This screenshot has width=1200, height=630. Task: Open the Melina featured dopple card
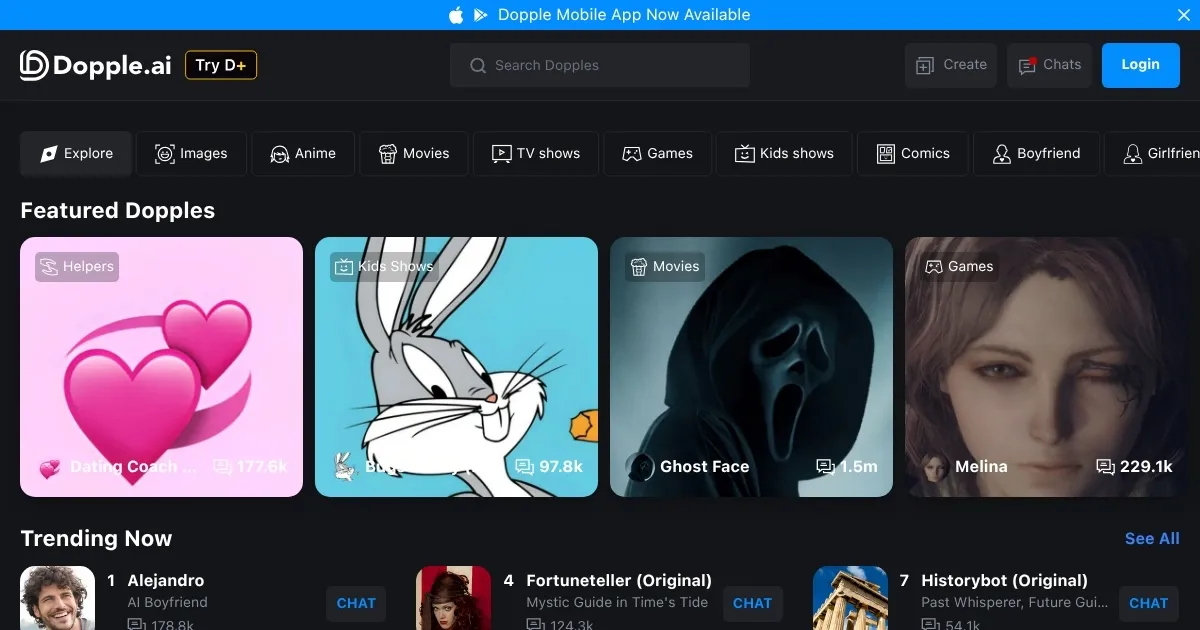tap(1045, 367)
